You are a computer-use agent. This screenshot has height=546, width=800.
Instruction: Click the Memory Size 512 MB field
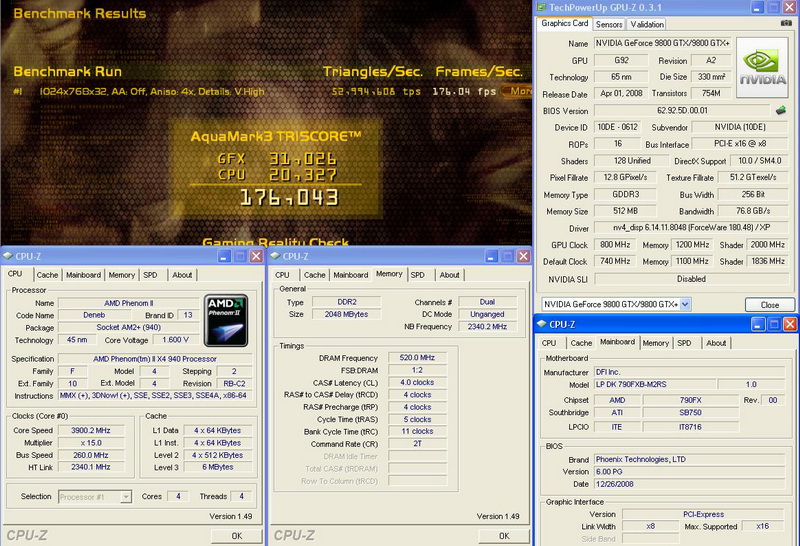click(x=625, y=211)
